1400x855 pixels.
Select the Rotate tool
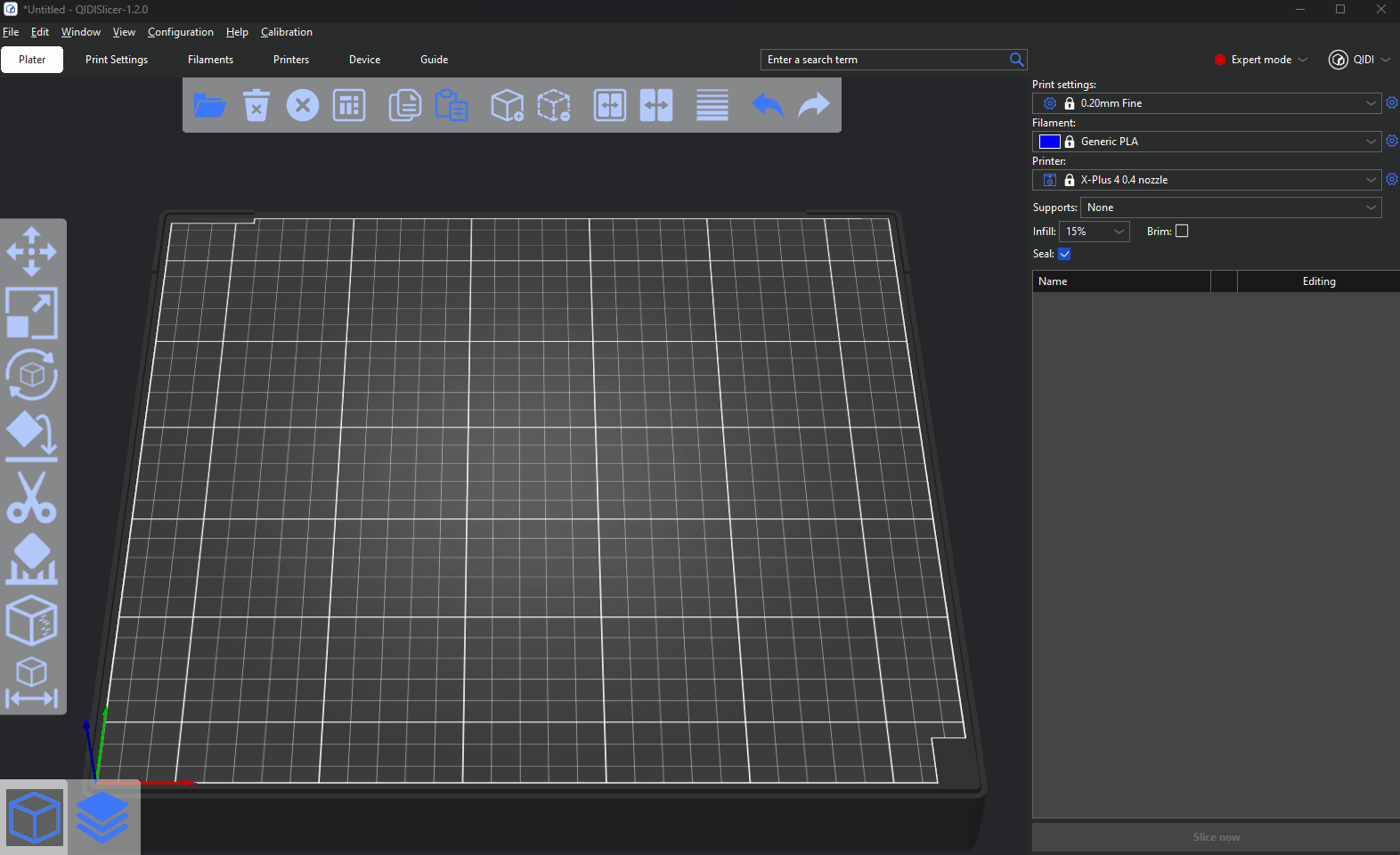[x=32, y=374]
